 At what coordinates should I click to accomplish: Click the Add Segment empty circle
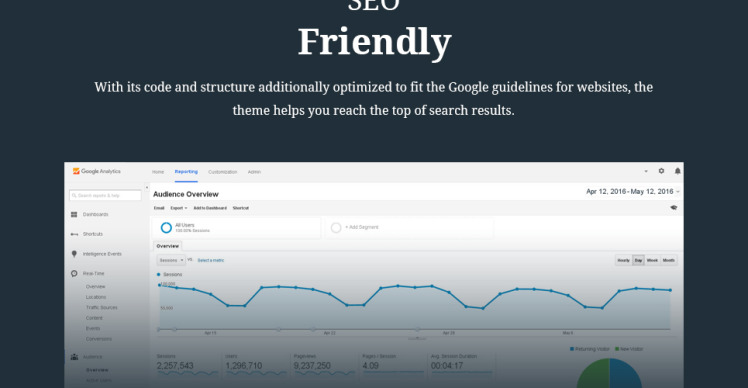(336, 228)
